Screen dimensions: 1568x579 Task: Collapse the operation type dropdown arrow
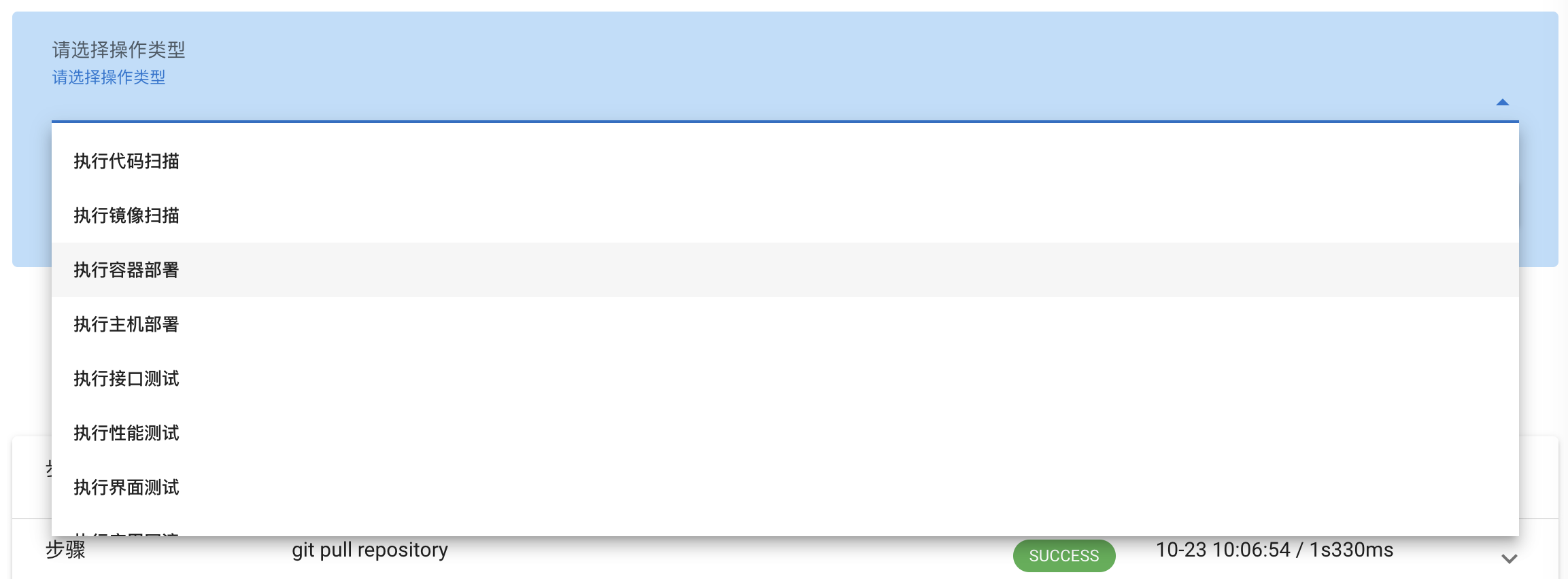[1502, 103]
